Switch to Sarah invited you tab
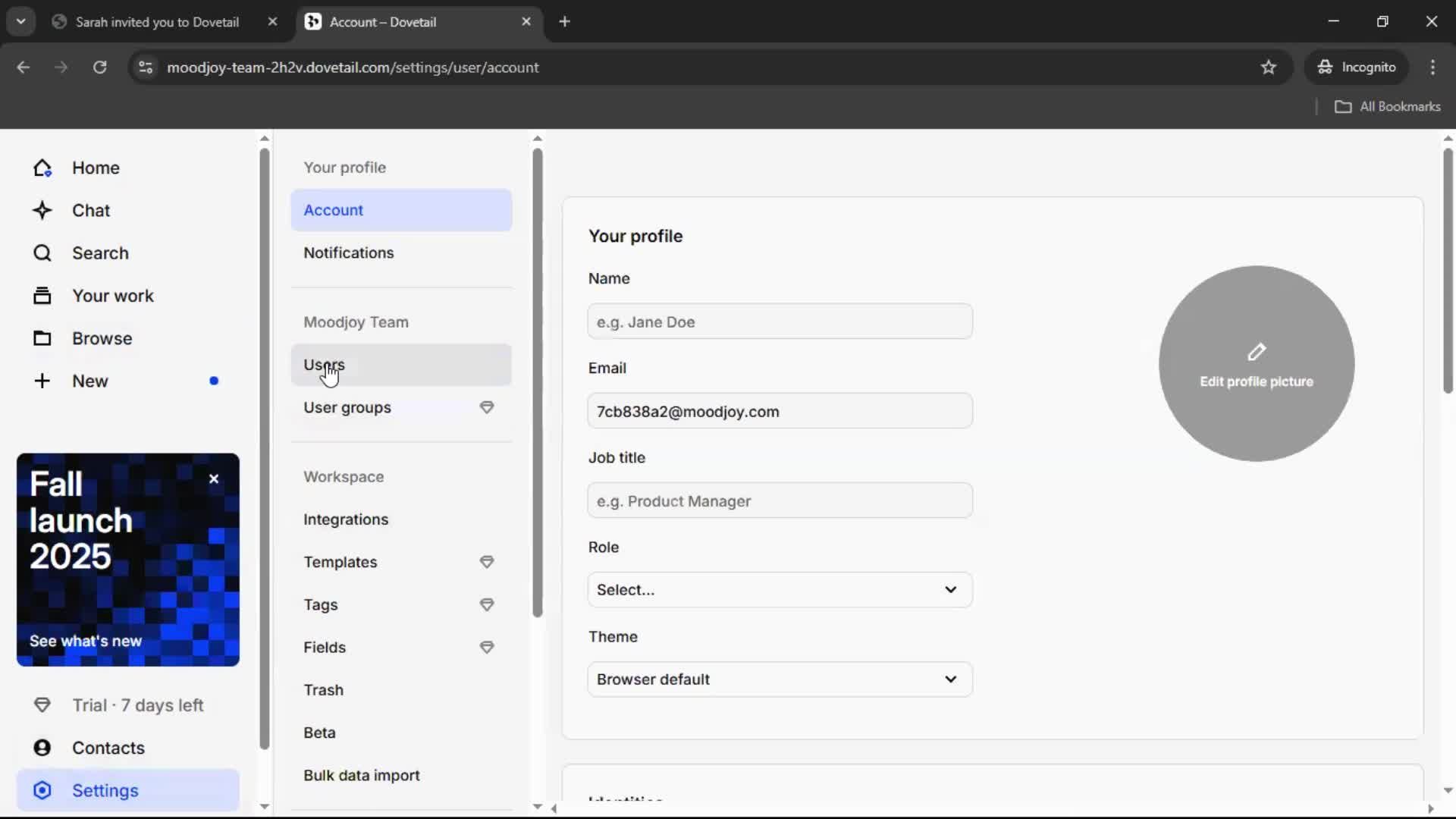The image size is (1456, 819). (158, 22)
